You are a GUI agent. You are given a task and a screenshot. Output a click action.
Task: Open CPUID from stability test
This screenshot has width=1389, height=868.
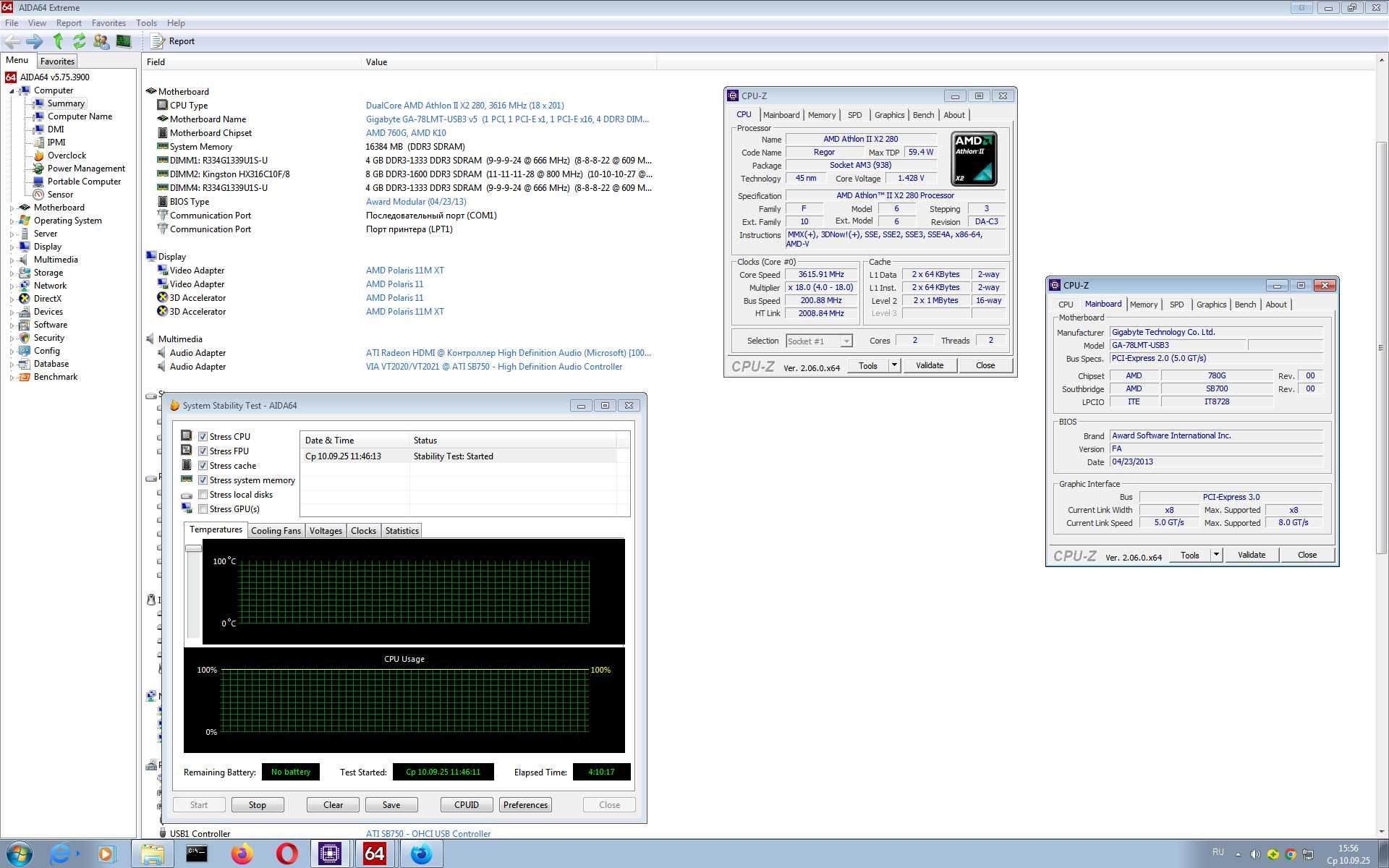point(467,805)
